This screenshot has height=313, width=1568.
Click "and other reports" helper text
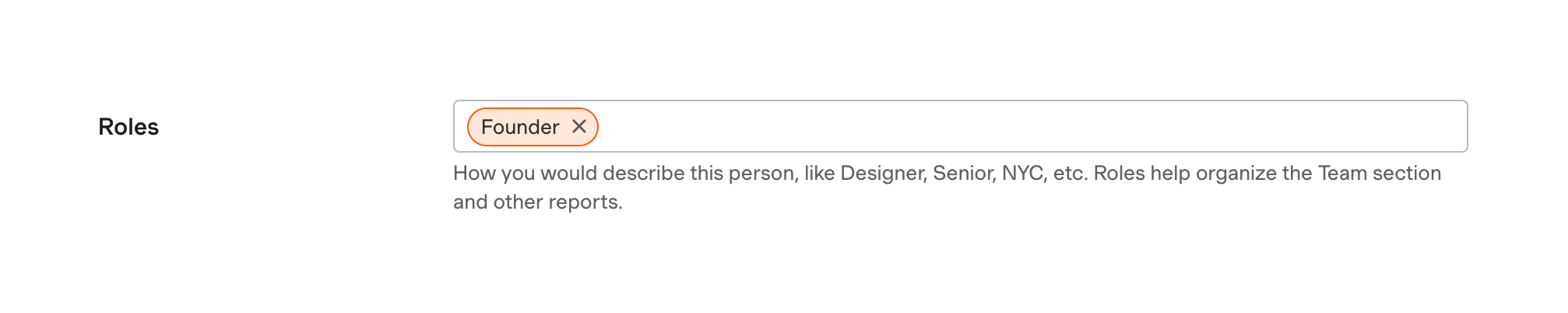pyautogui.click(x=537, y=202)
